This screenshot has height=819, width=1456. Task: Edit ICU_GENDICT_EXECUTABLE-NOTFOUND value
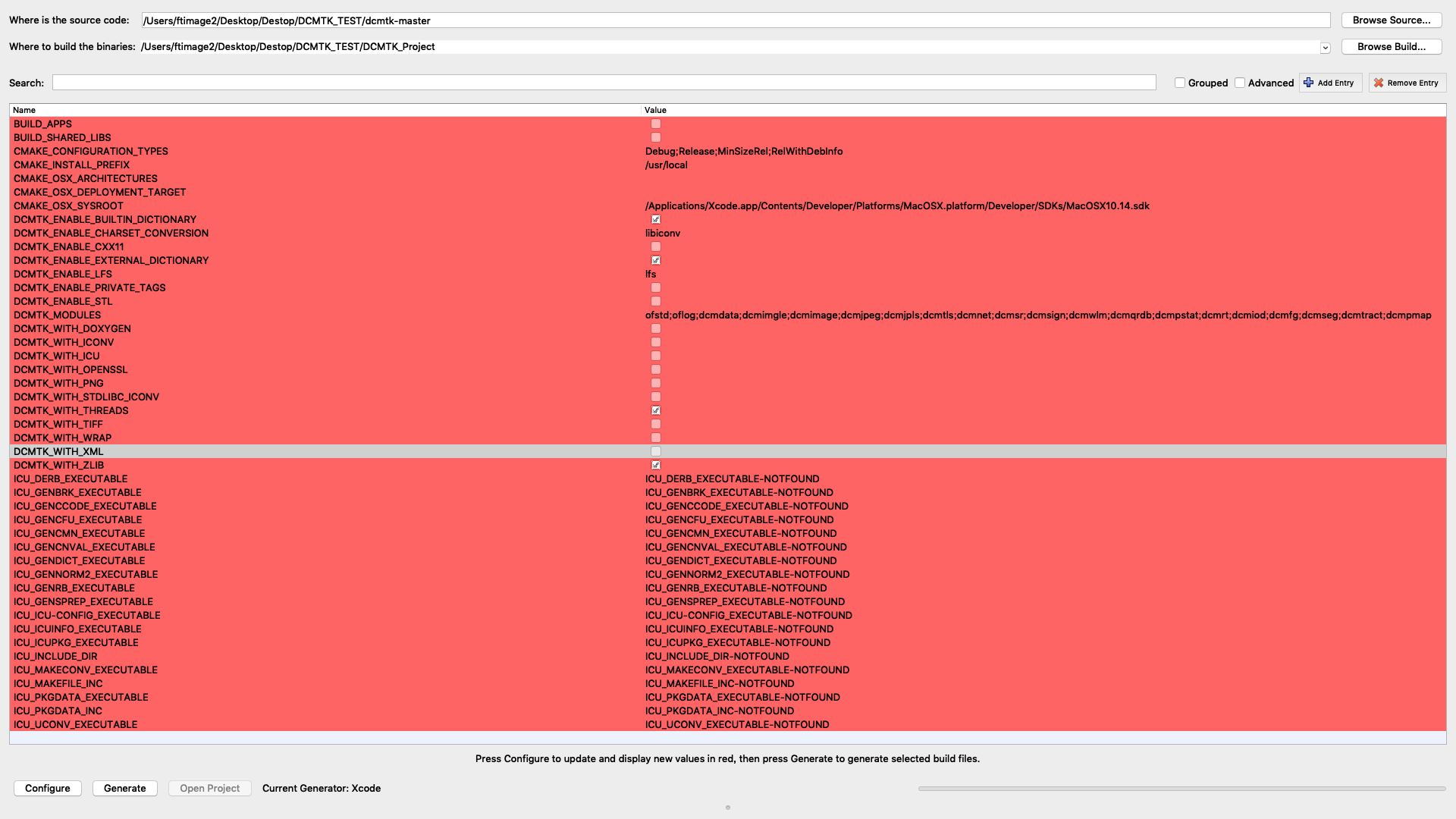(741, 560)
